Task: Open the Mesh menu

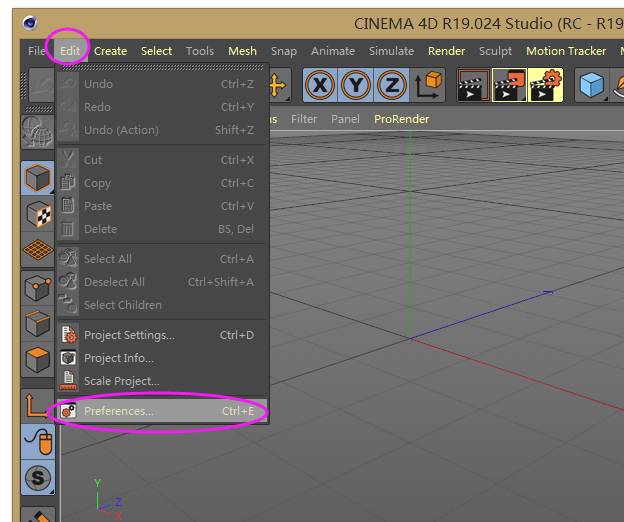Action: click(242, 51)
